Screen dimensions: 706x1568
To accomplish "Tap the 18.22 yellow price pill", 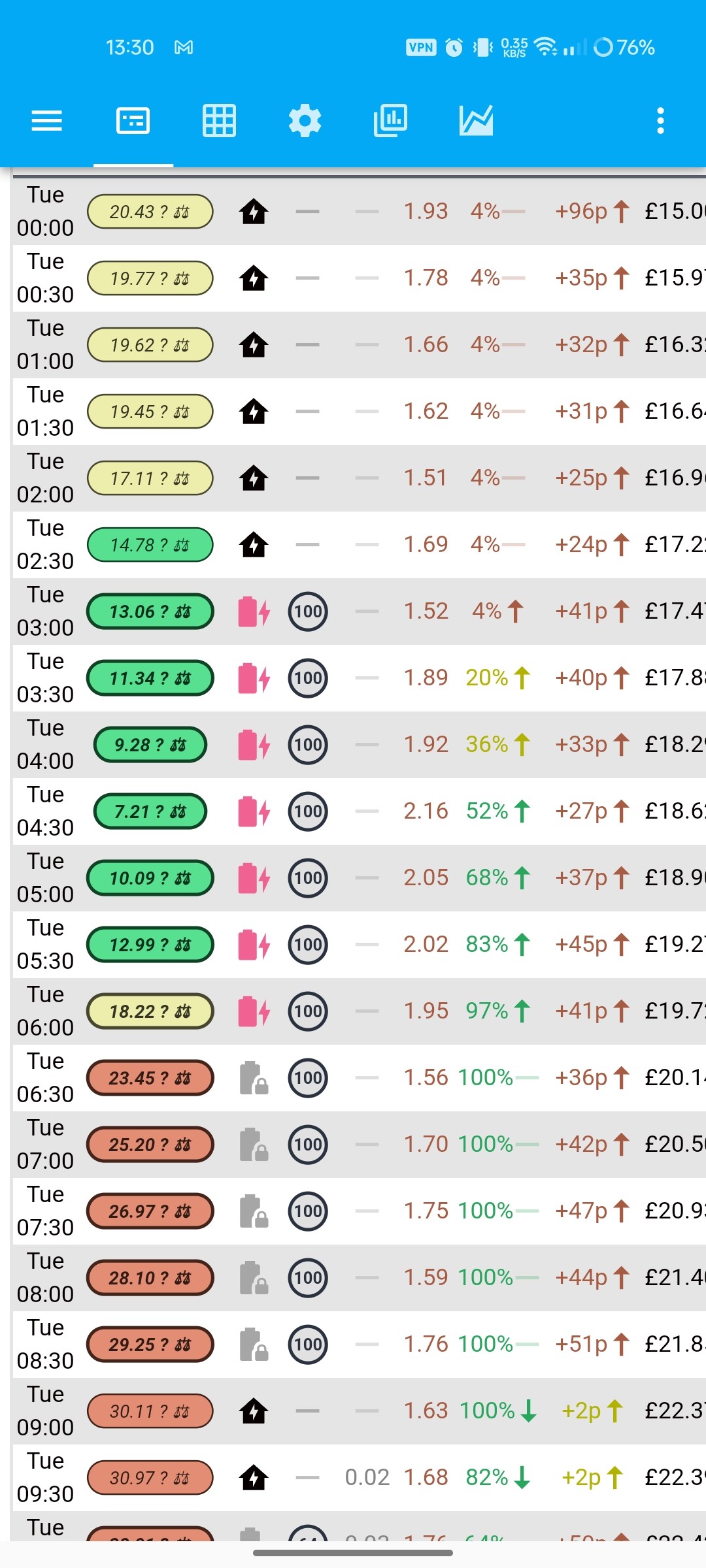I will coord(150,1011).
